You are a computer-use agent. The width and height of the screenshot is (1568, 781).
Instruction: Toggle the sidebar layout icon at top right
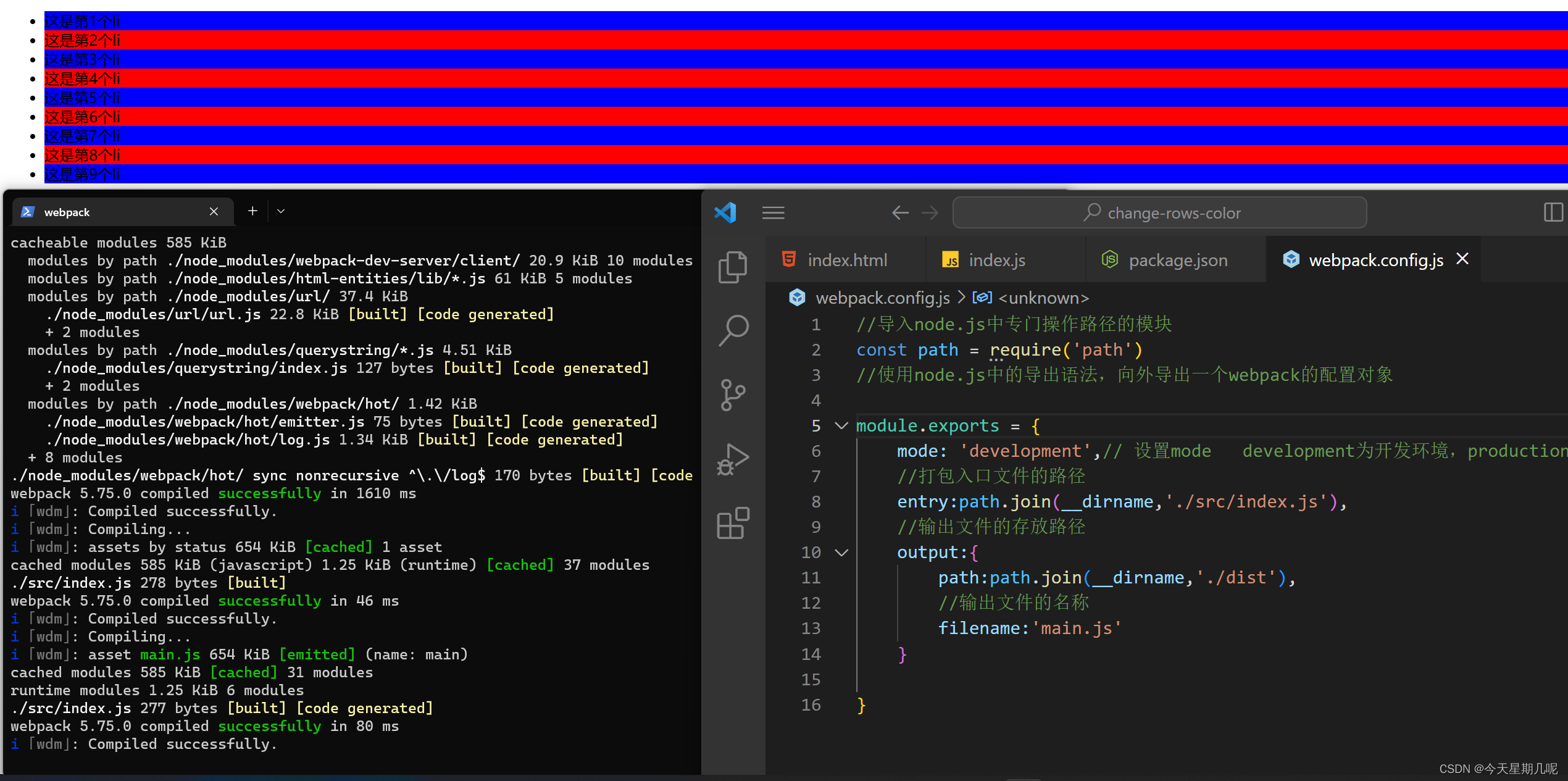[x=1553, y=212]
